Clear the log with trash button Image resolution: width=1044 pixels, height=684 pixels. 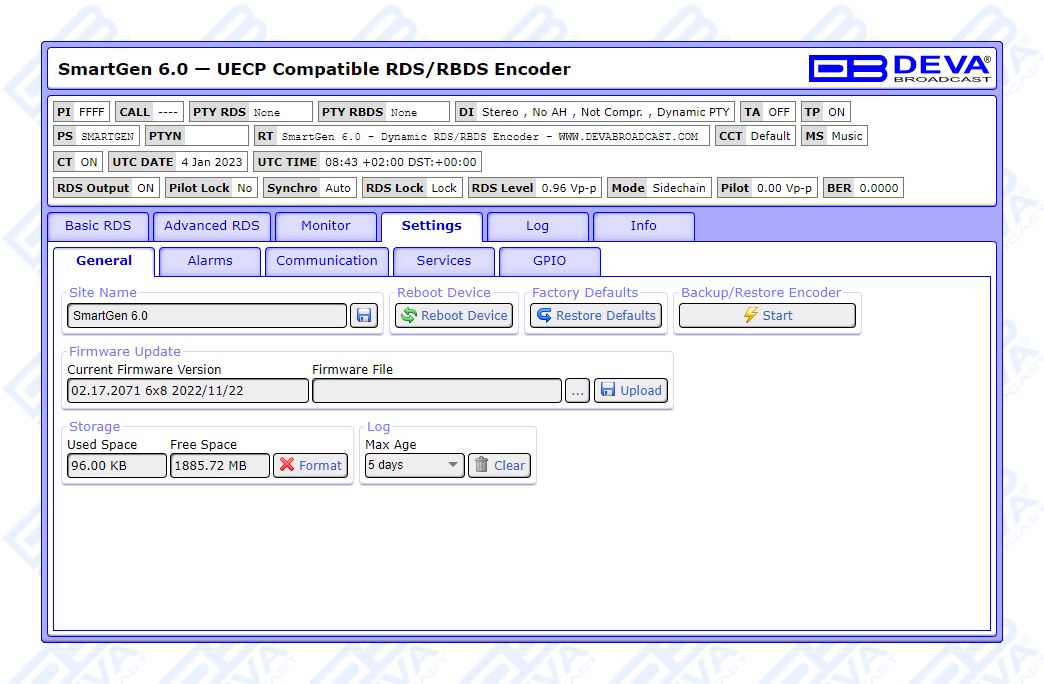click(x=499, y=466)
